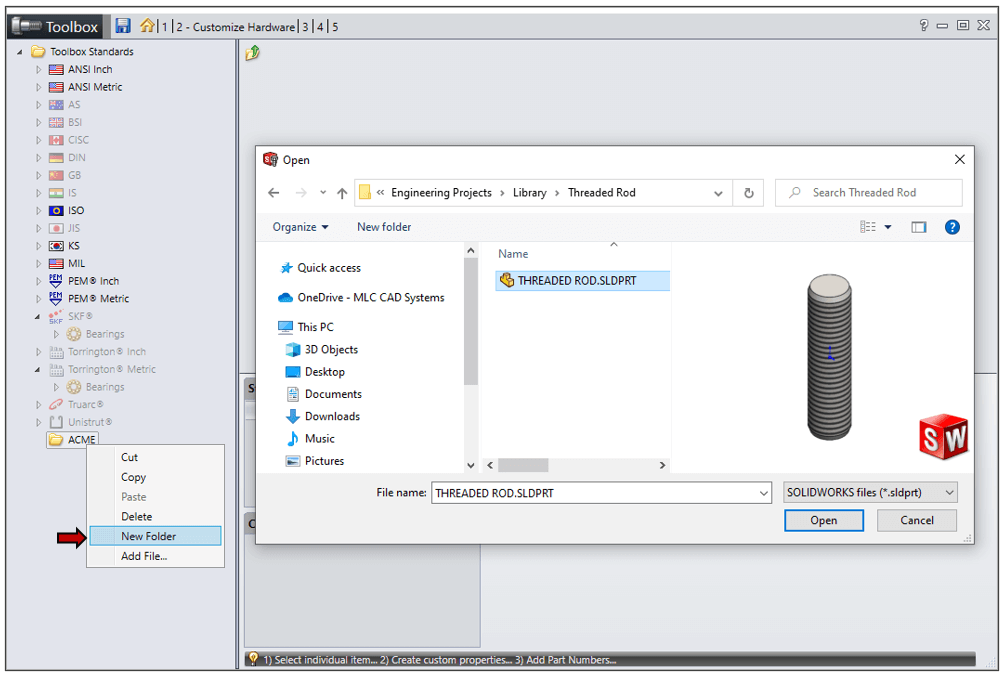This screenshot has height=677, width=1006.
Task: Open the file type dropdown showing SOLIDWORKS files
Action: (869, 492)
